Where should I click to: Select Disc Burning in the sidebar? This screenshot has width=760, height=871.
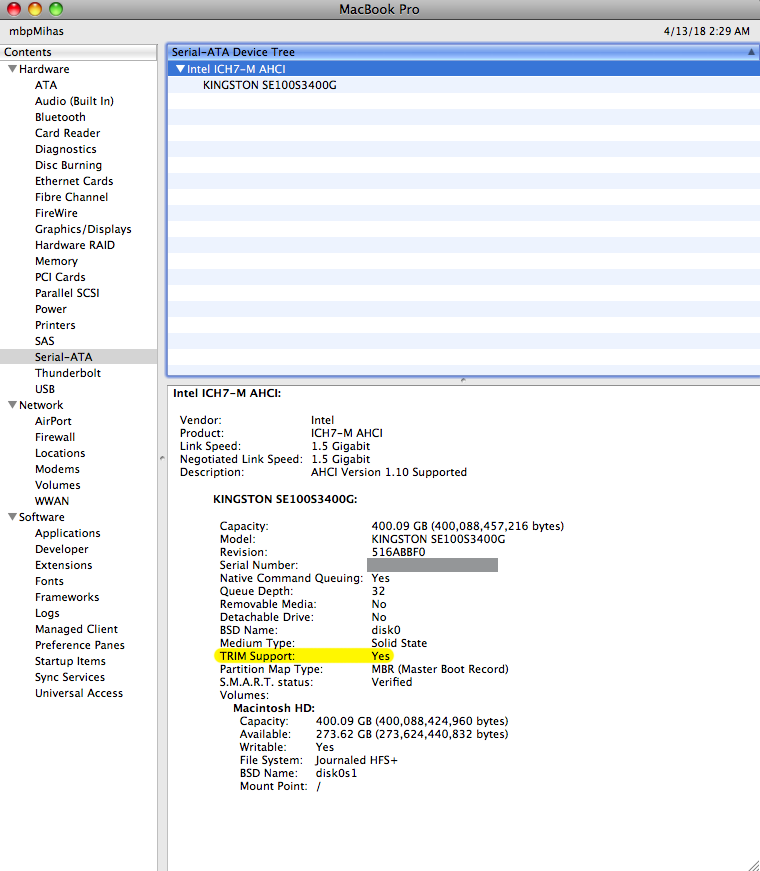(x=68, y=165)
